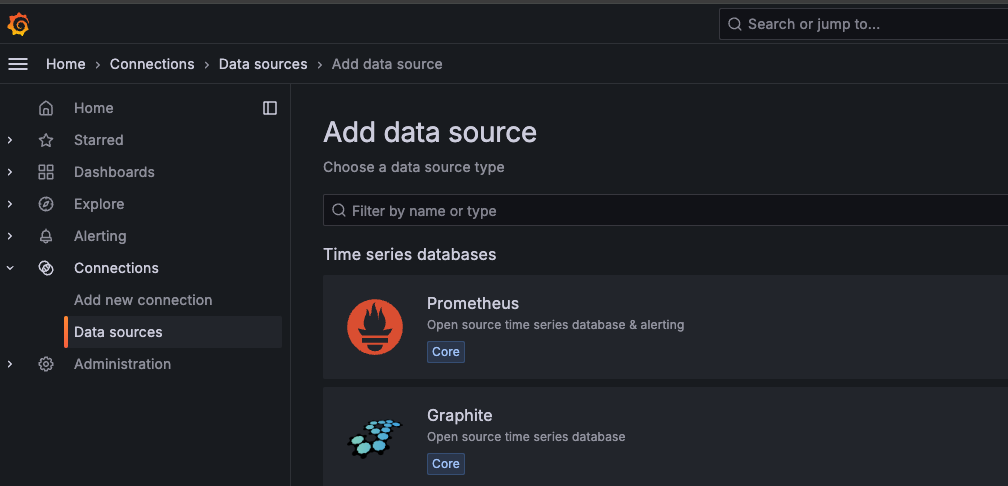This screenshot has height=486, width=1008.
Task: Click the Grafana logo icon
Action: click(18, 24)
